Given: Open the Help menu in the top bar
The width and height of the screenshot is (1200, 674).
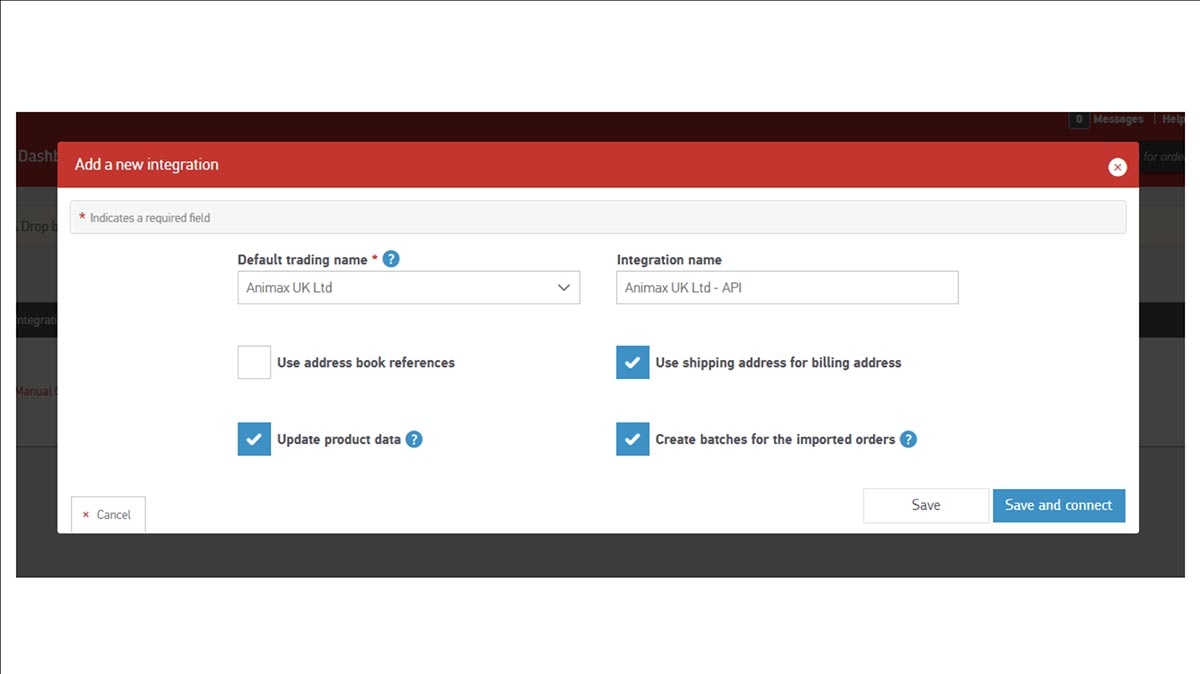Looking at the screenshot, I should [1172, 119].
